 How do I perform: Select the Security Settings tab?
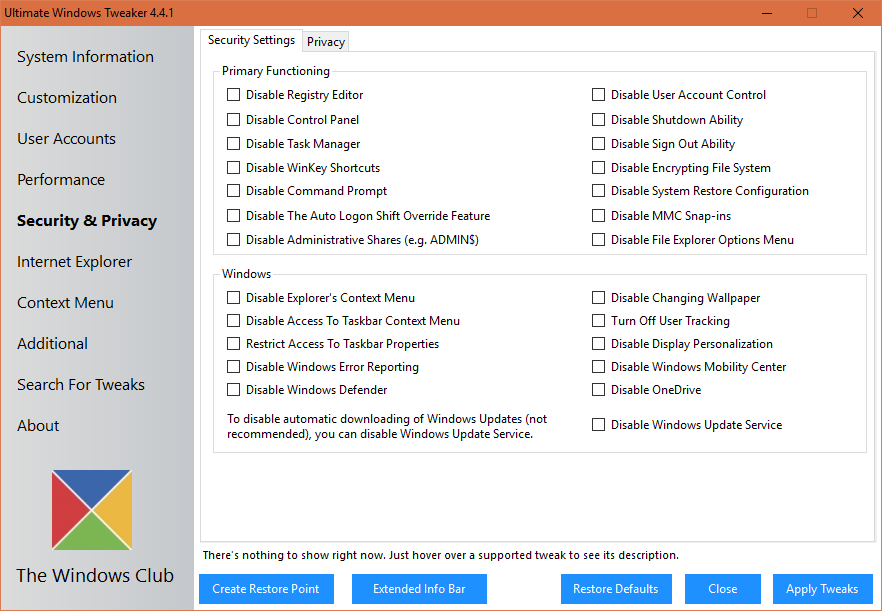[x=251, y=40]
